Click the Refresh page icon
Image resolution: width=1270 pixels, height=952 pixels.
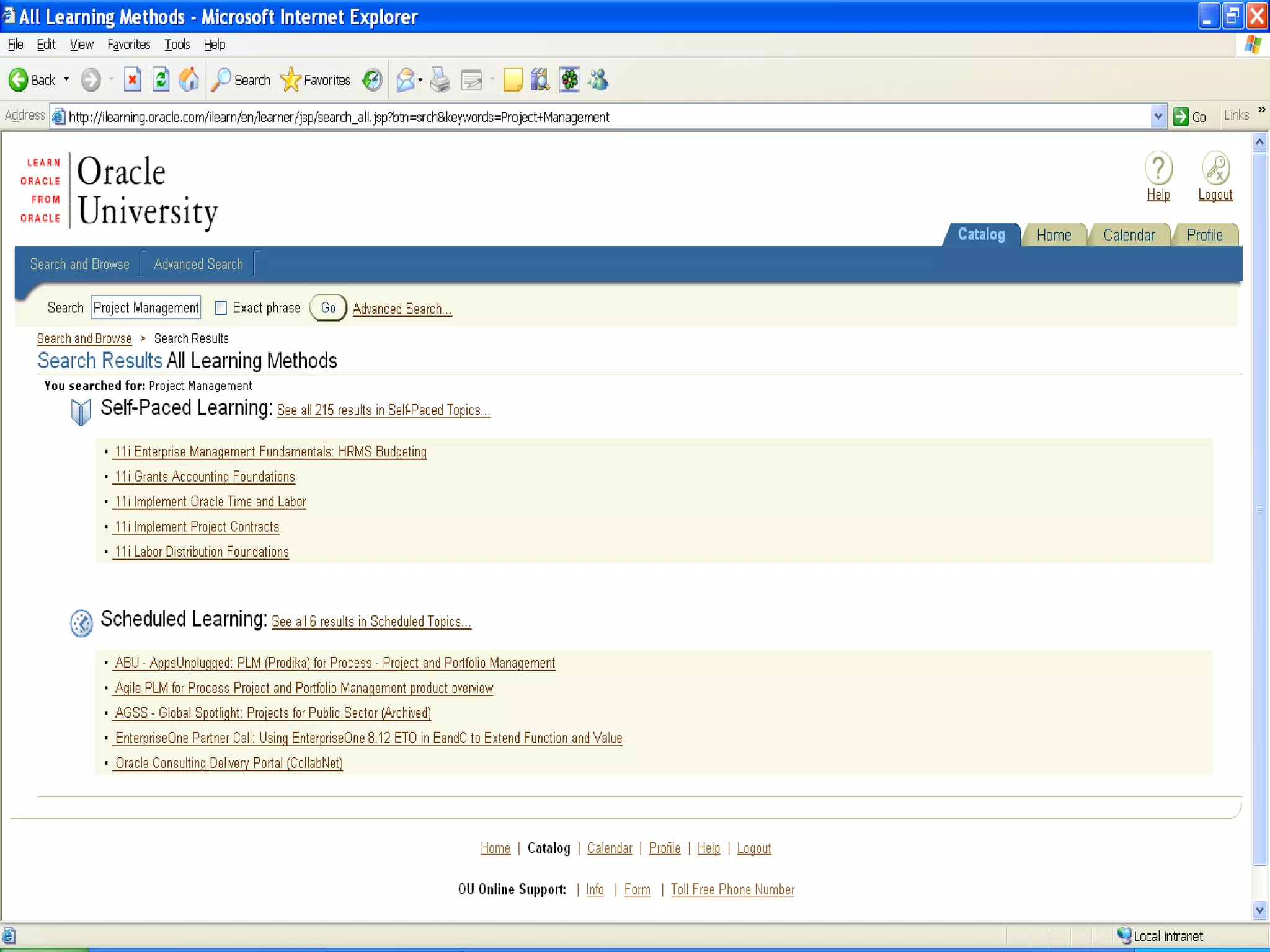(x=161, y=80)
